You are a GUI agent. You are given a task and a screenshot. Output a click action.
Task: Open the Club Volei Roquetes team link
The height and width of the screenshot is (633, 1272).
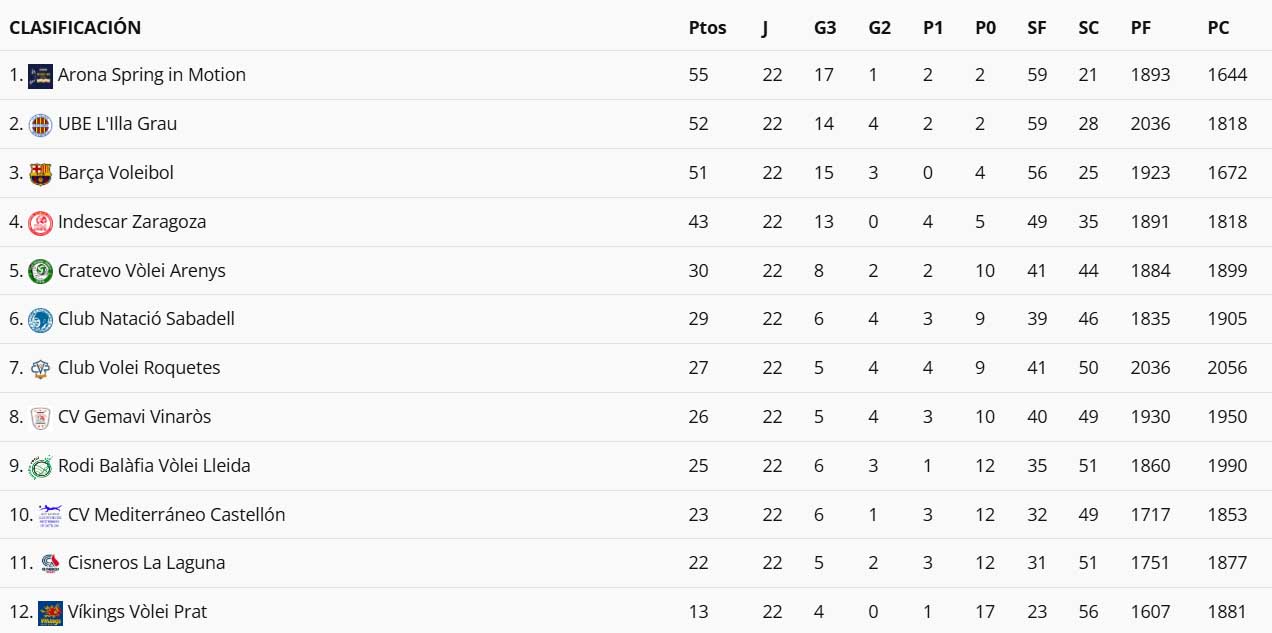coord(139,368)
